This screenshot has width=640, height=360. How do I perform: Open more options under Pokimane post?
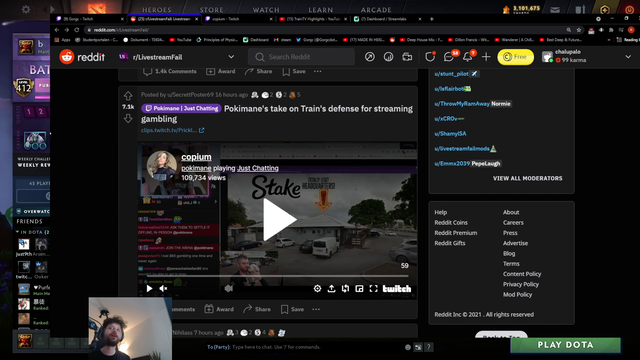(x=316, y=309)
